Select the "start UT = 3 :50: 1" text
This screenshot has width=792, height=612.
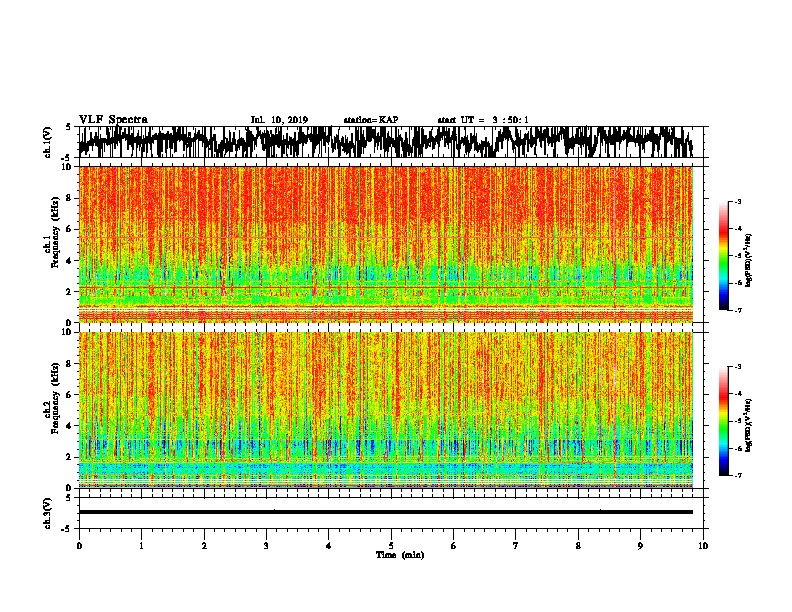(x=483, y=120)
